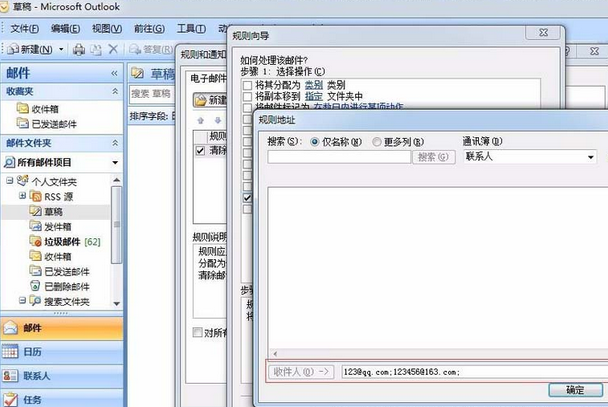Switch to Mail navigation button

point(62,328)
